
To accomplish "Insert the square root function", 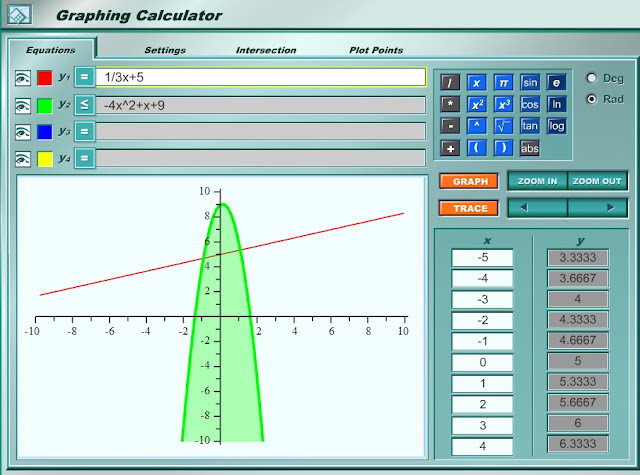I will pyautogui.click(x=503, y=126).
